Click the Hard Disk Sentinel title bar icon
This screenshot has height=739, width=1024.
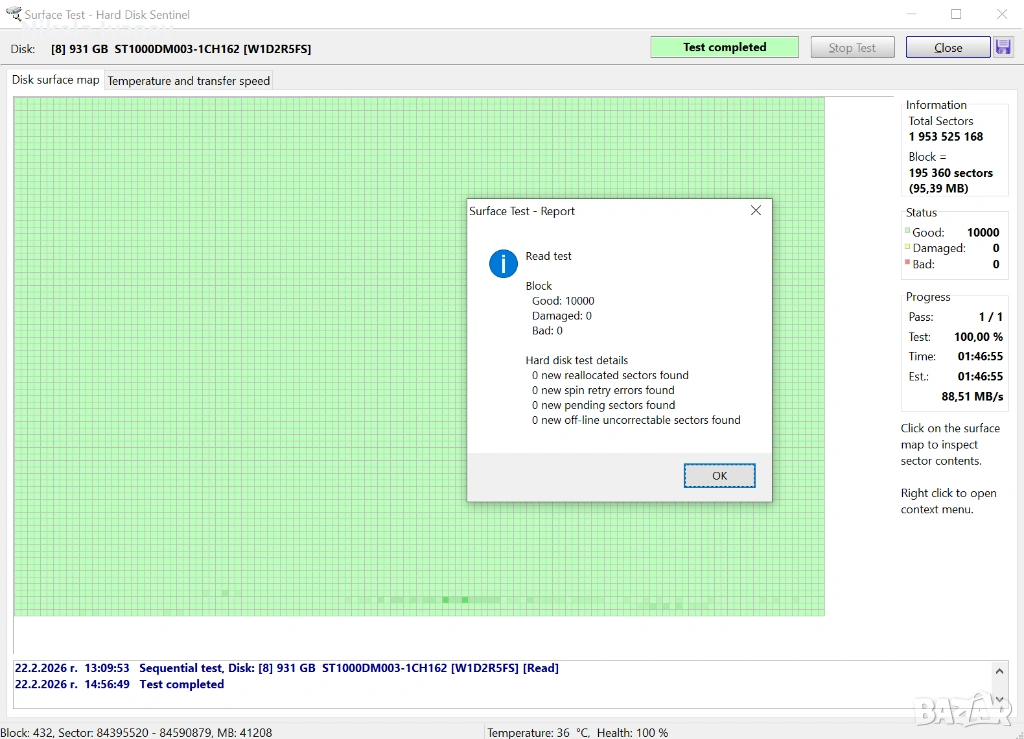[x=14, y=15]
